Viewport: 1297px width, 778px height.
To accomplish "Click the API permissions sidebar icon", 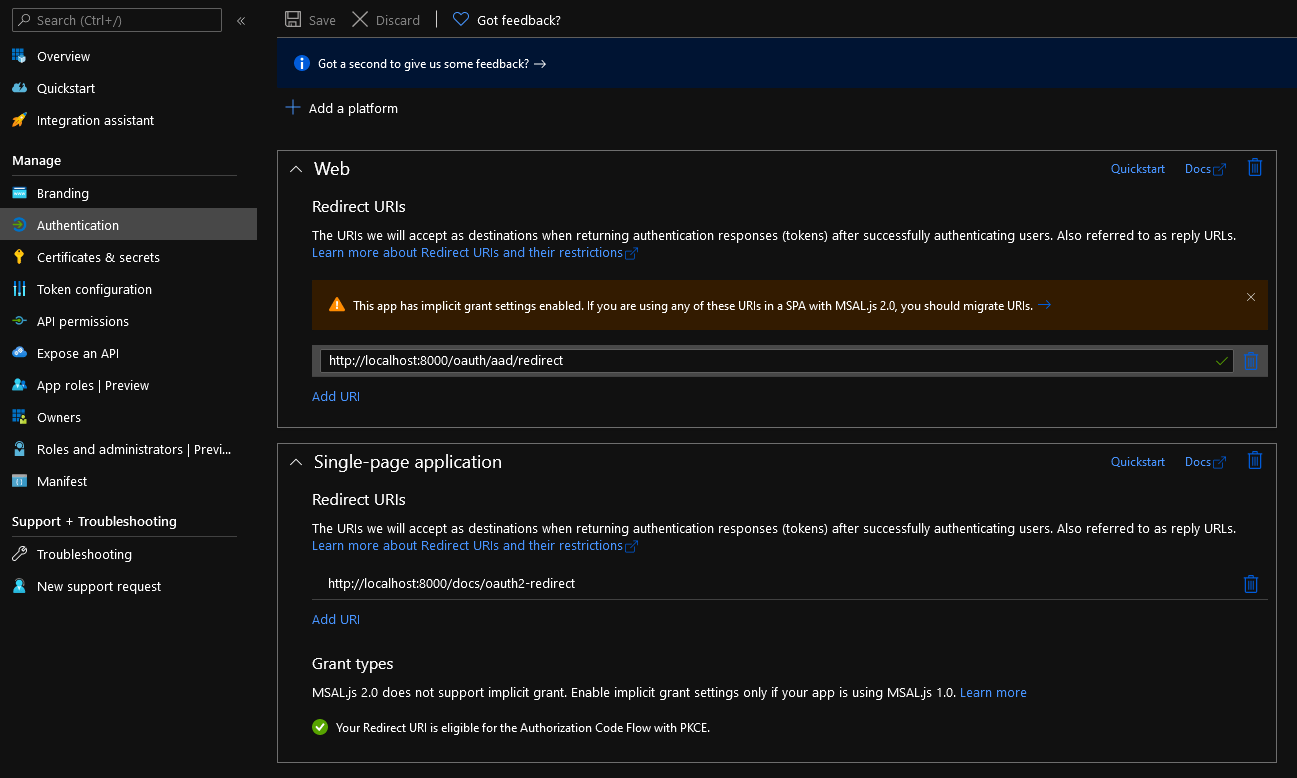I will (20, 321).
